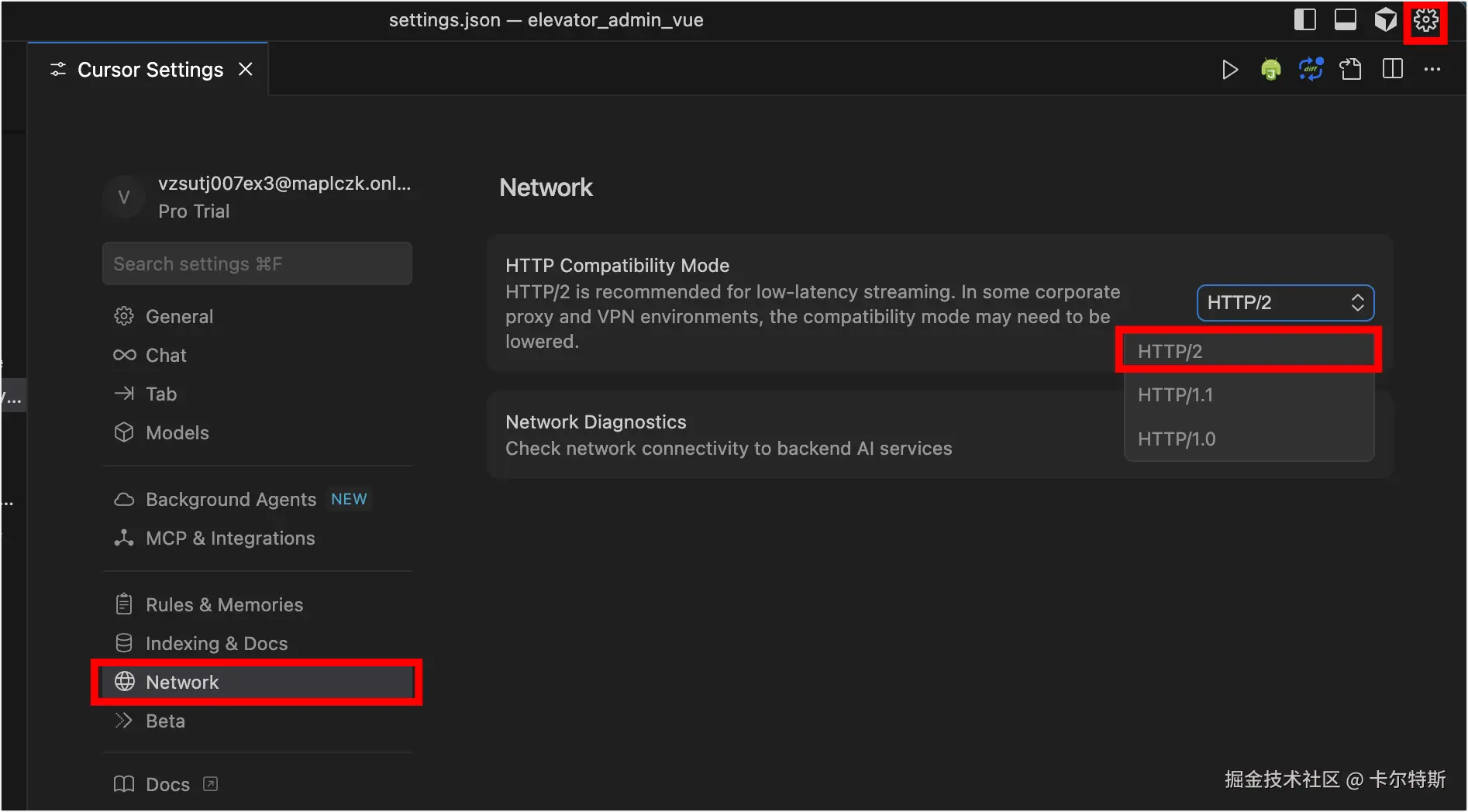The width and height of the screenshot is (1468, 812).
Task: Open settings with the gear icon
Action: click(1426, 19)
